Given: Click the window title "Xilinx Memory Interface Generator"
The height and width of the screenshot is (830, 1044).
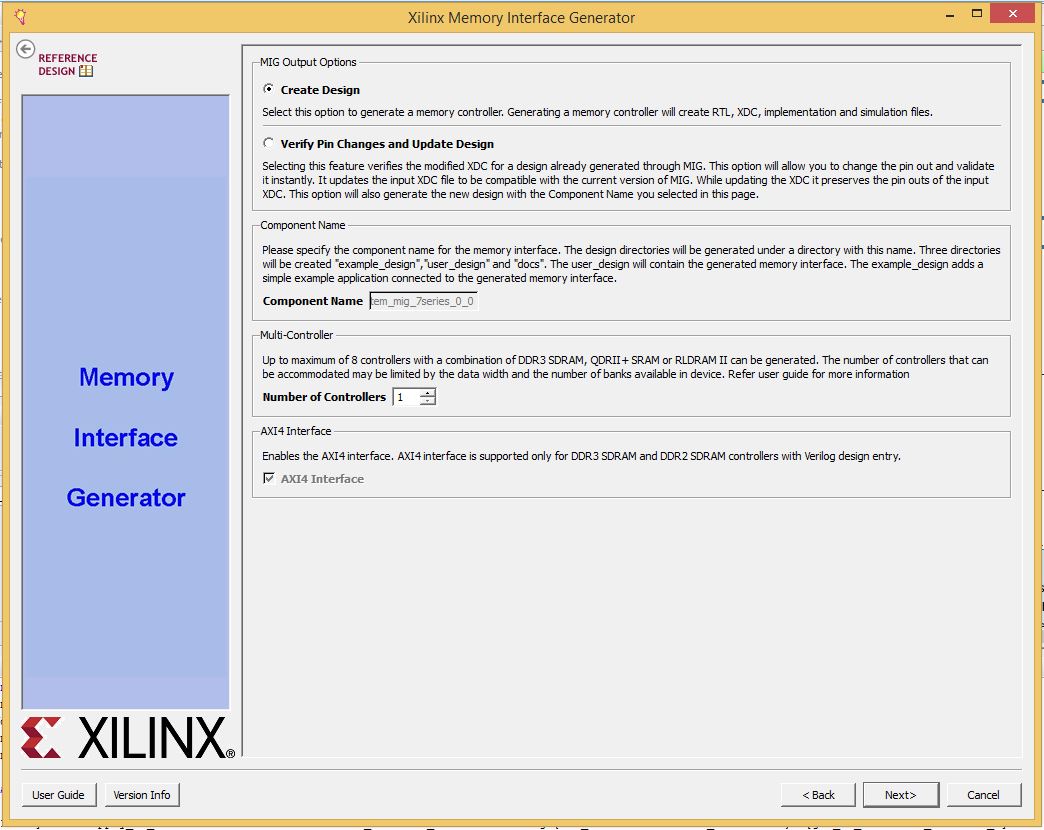Looking at the screenshot, I should click(521, 17).
